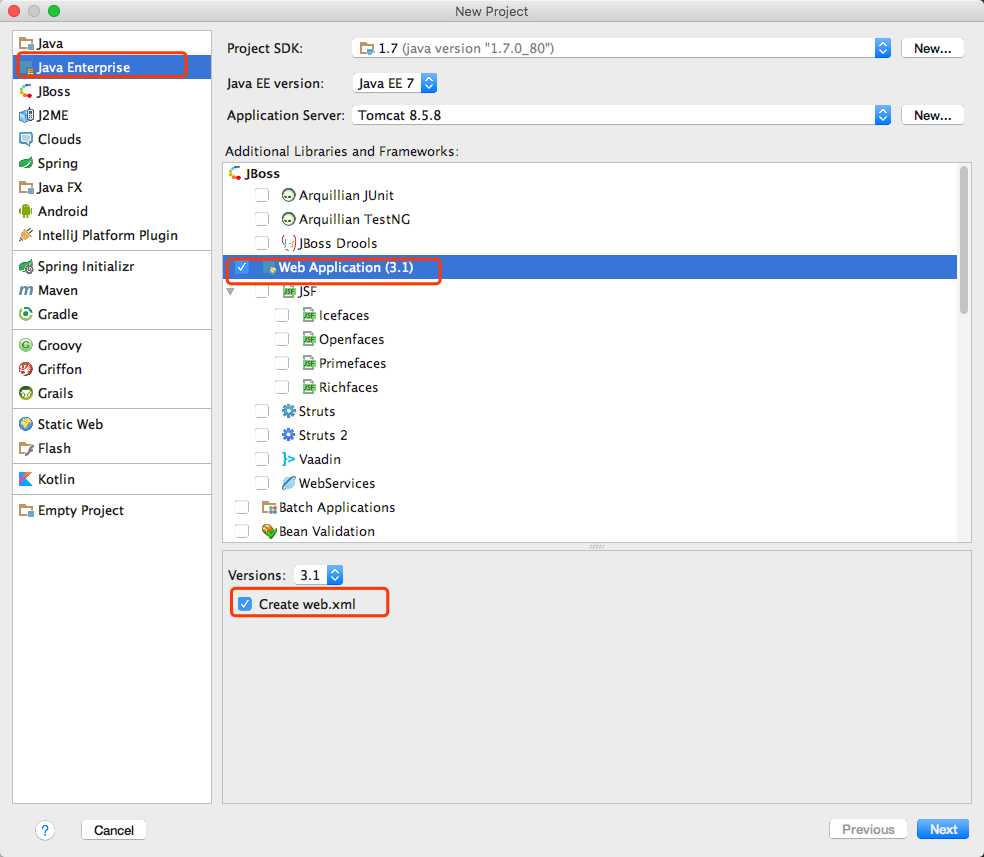Image resolution: width=984 pixels, height=857 pixels.
Task: Click the Vaadin icon
Action: click(288, 459)
